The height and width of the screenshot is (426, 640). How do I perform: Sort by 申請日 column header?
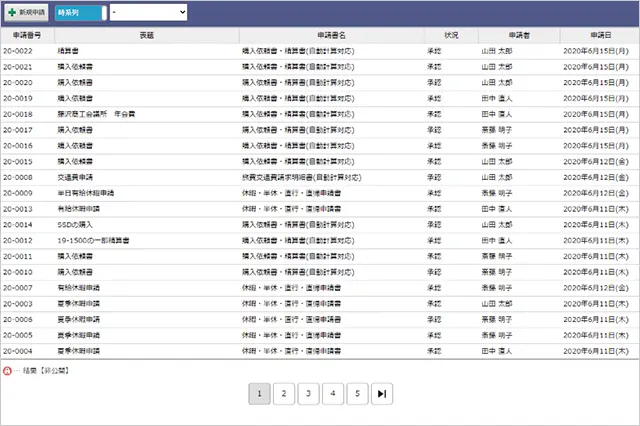tap(600, 35)
